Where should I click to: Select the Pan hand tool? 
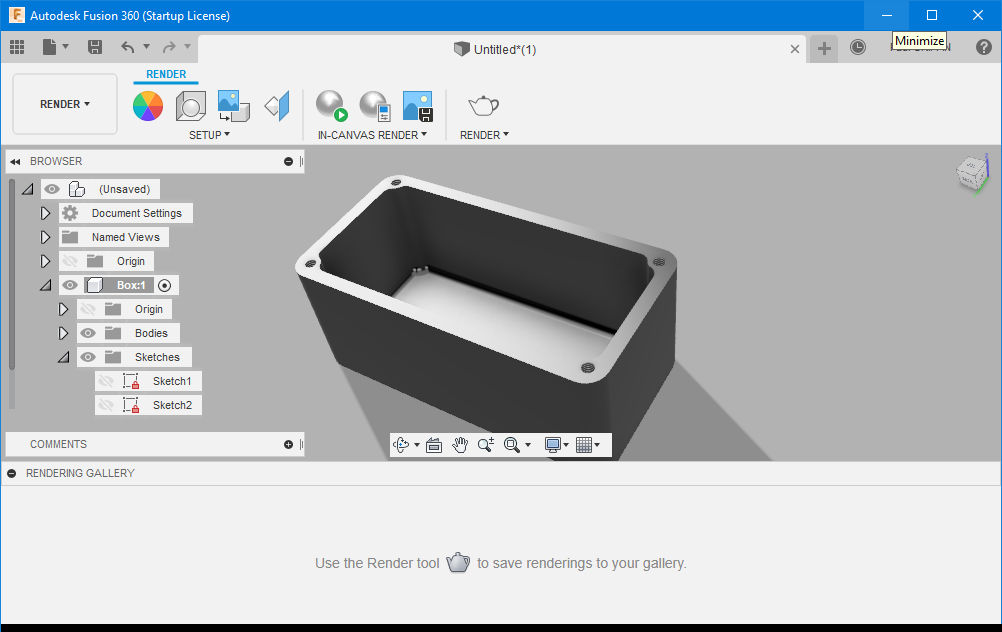[460, 445]
